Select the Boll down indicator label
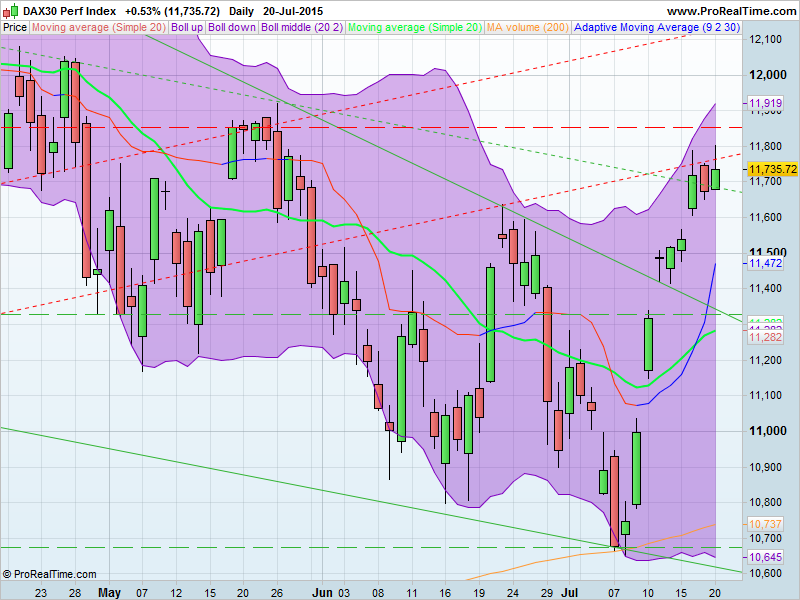This screenshot has height=600, width=800. click(232, 28)
